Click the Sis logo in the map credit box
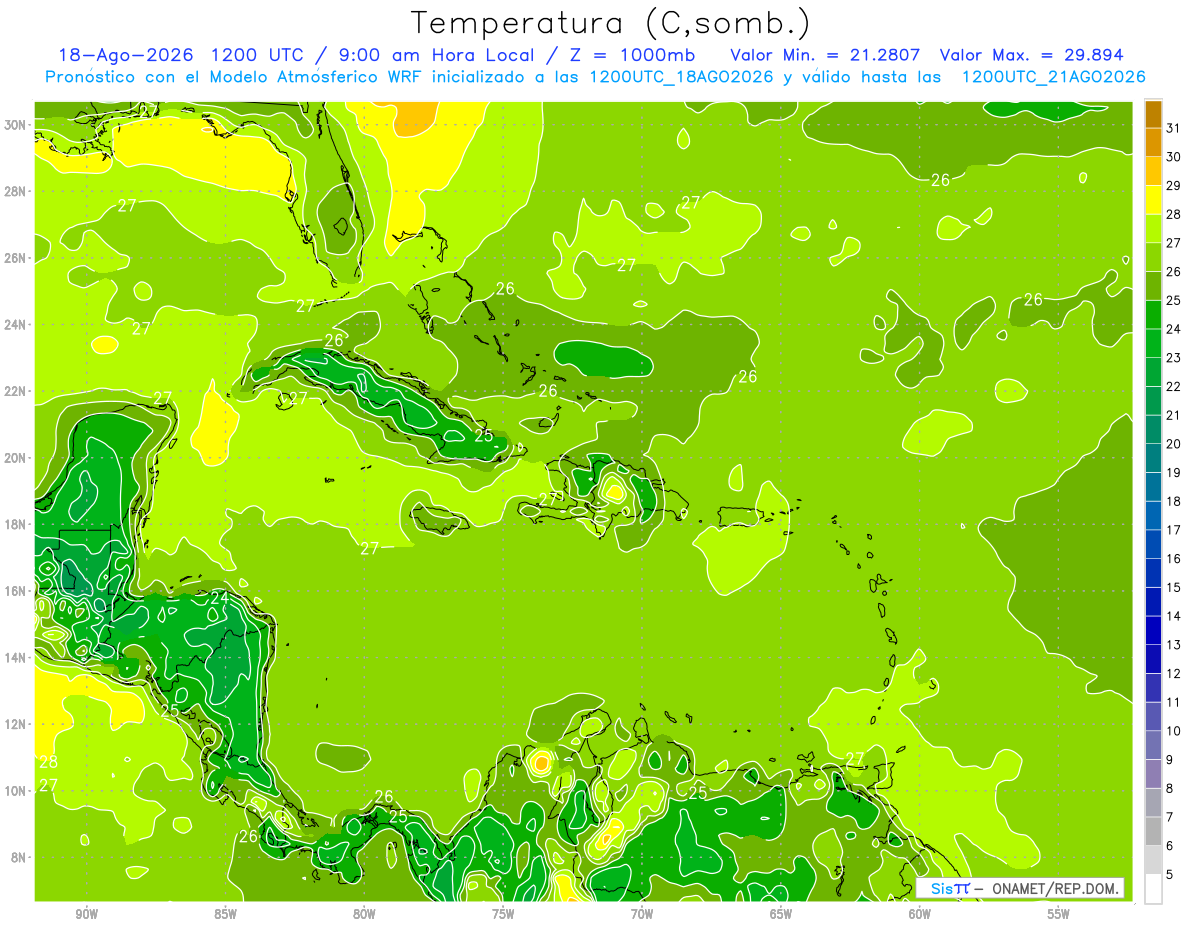1200x927 pixels. pyautogui.click(x=950, y=888)
